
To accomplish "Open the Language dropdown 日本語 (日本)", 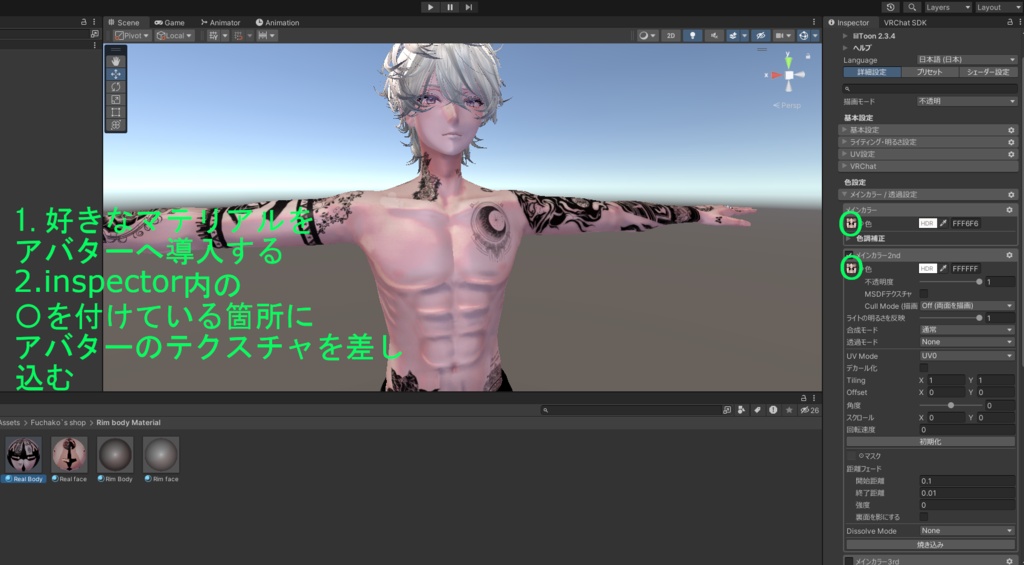I will click(x=967, y=59).
